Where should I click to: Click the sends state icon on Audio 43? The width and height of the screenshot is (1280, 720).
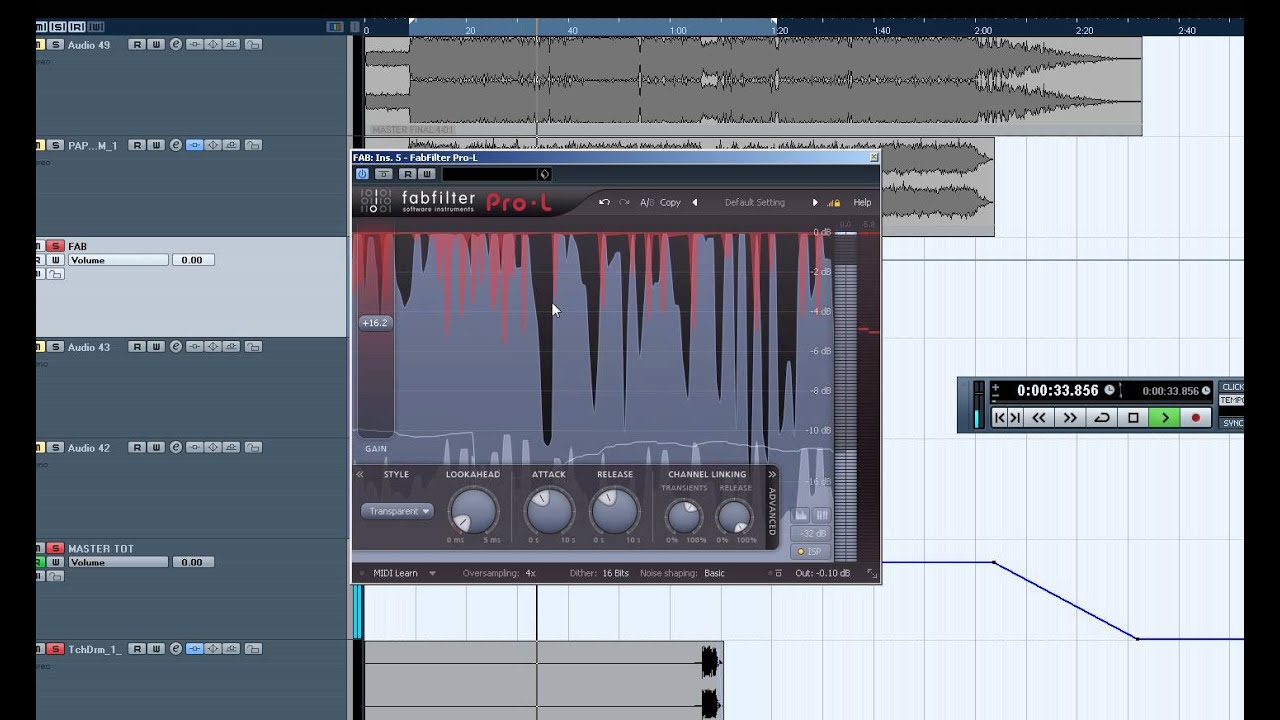[231, 347]
